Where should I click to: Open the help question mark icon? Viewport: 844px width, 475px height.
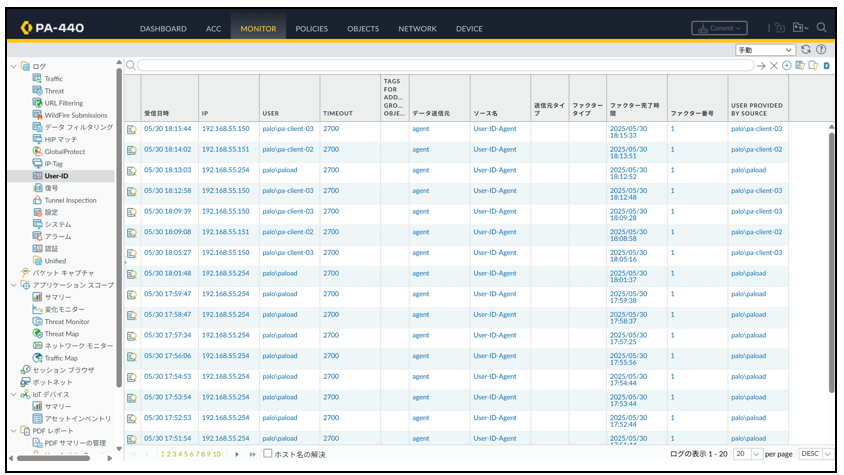821,50
